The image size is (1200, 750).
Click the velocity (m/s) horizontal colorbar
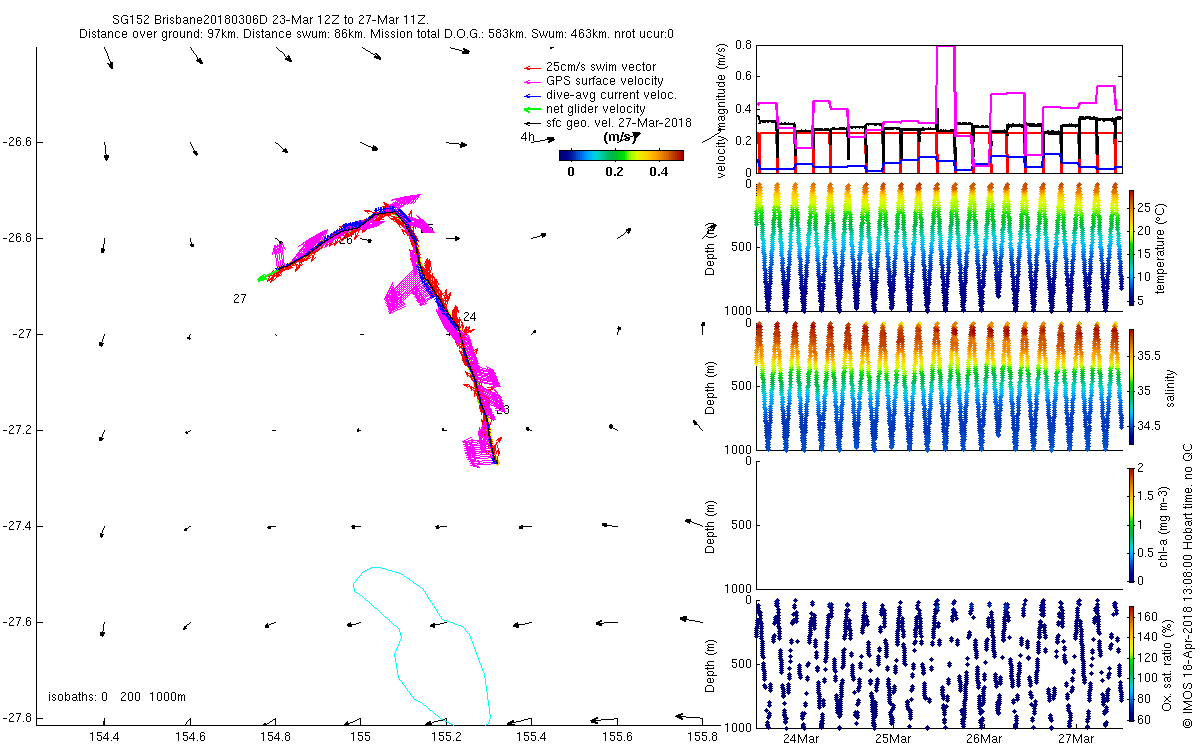tap(620, 155)
